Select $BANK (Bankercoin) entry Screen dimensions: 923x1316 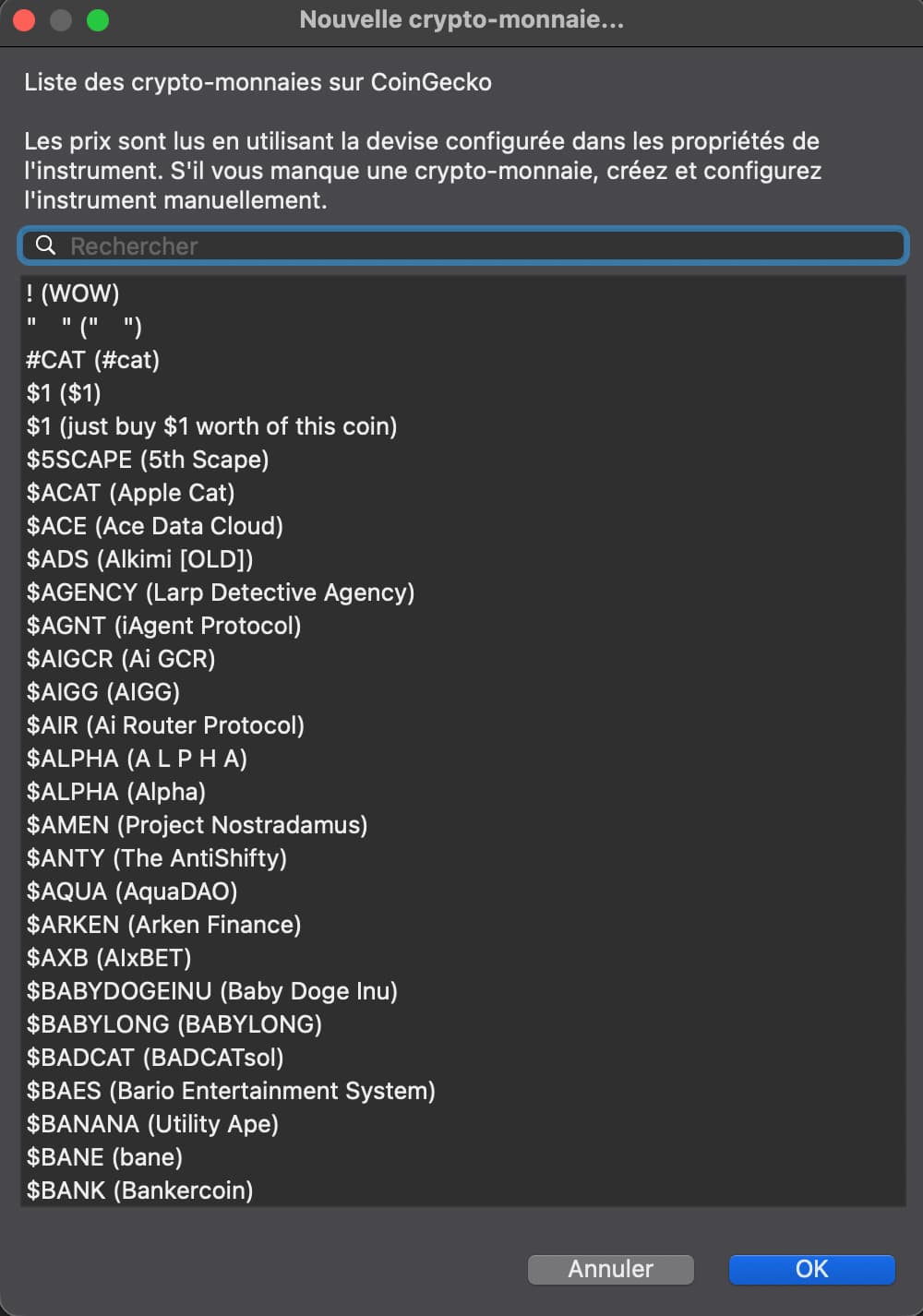point(140,1190)
